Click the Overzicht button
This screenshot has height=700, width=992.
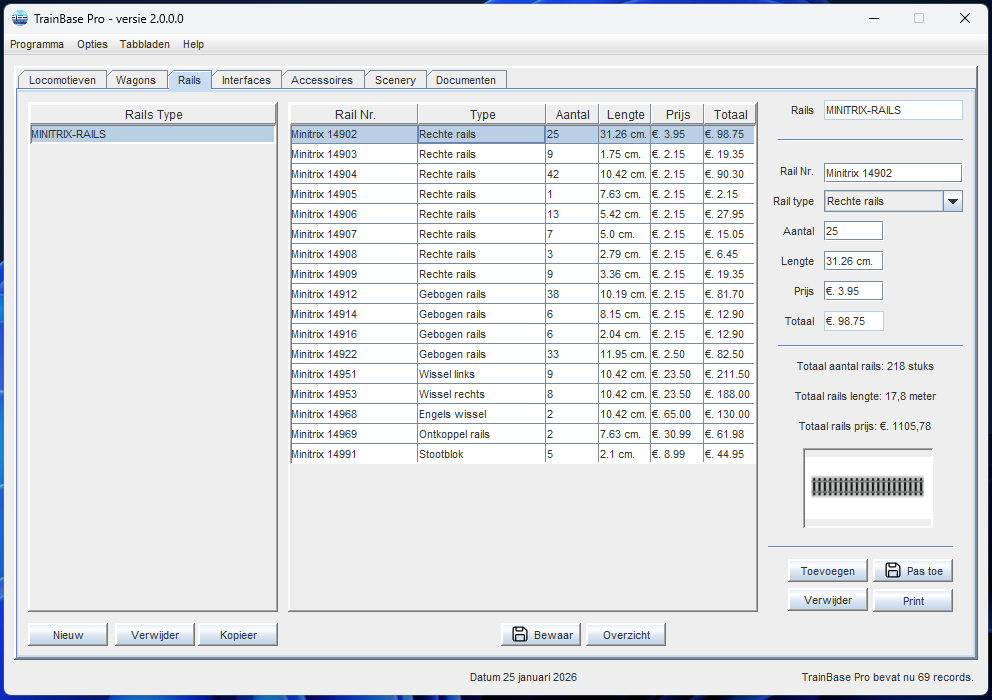point(626,635)
